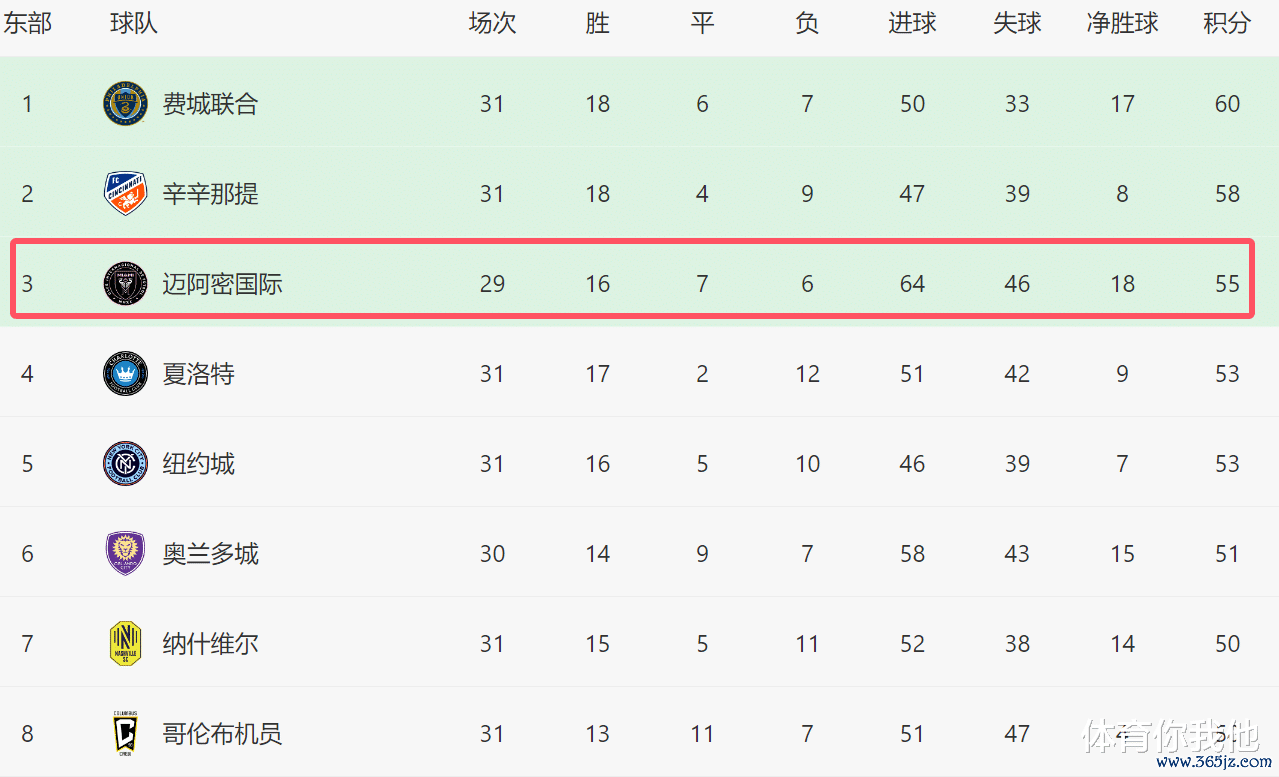The width and height of the screenshot is (1279, 777).
Task: Click the Orlando City (奥兰多城) purple lion logo
Action: (125, 554)
